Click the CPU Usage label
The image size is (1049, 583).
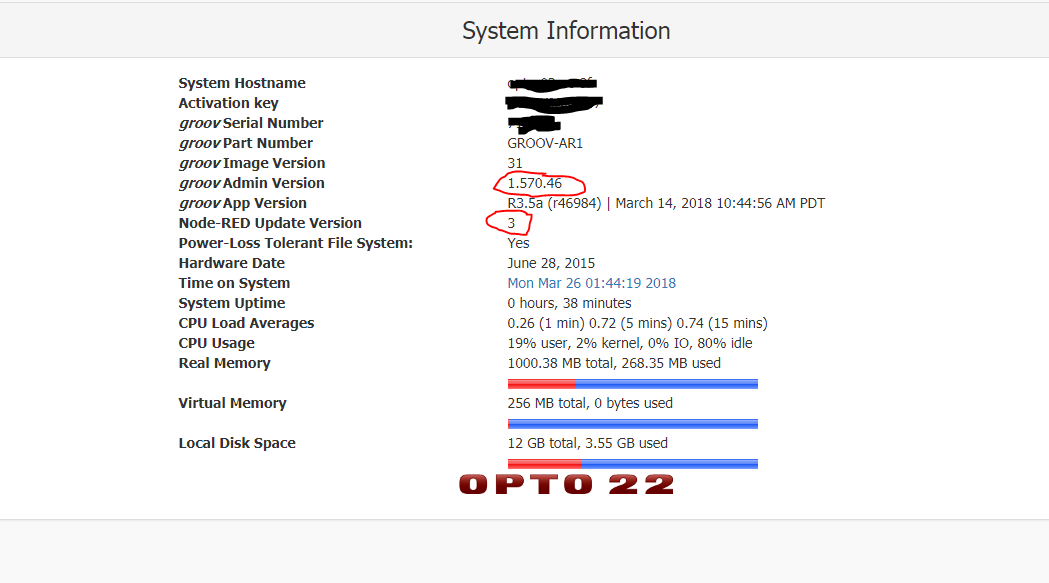click(217, 343)
